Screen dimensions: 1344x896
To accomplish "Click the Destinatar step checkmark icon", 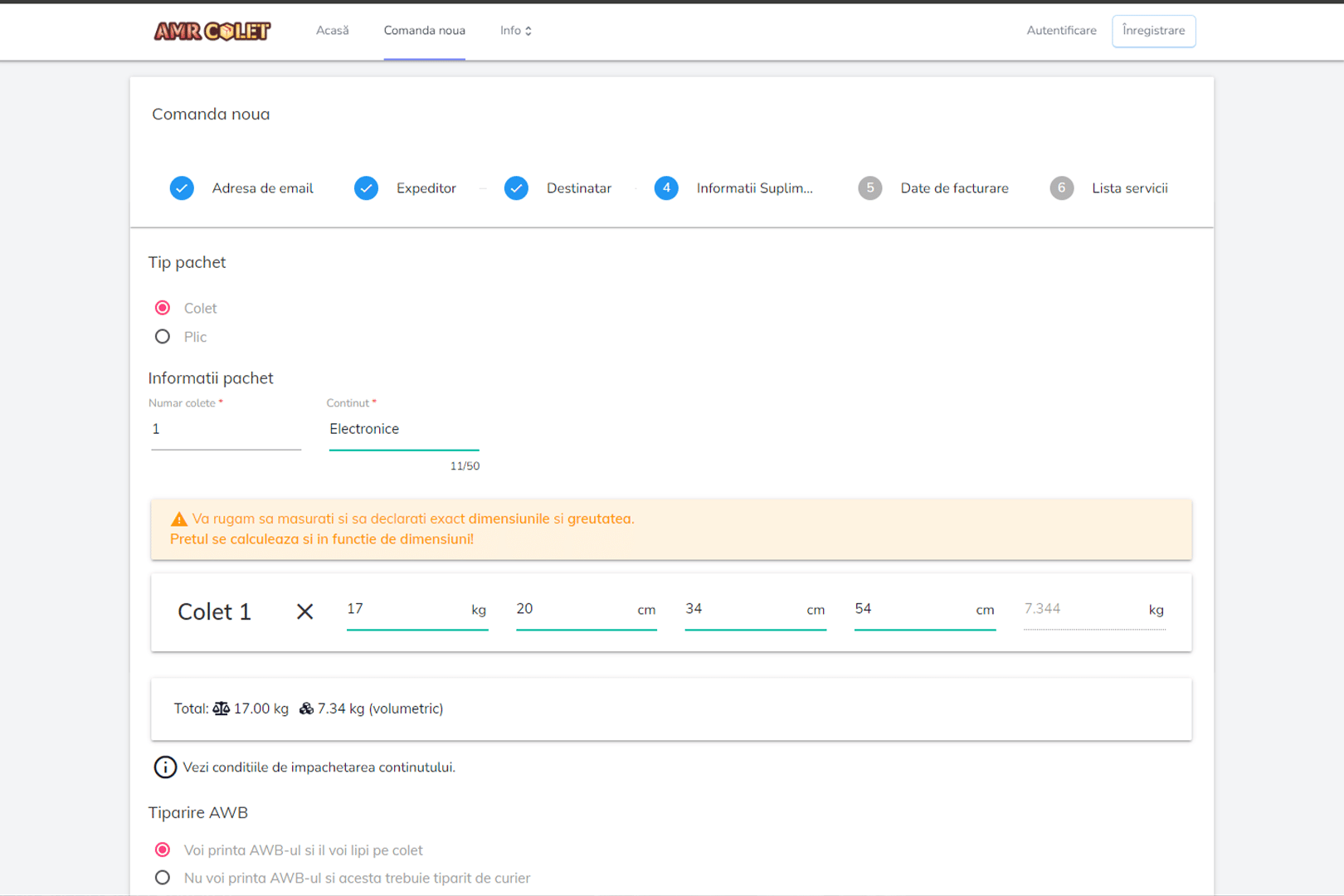I will tap(516, 188).
